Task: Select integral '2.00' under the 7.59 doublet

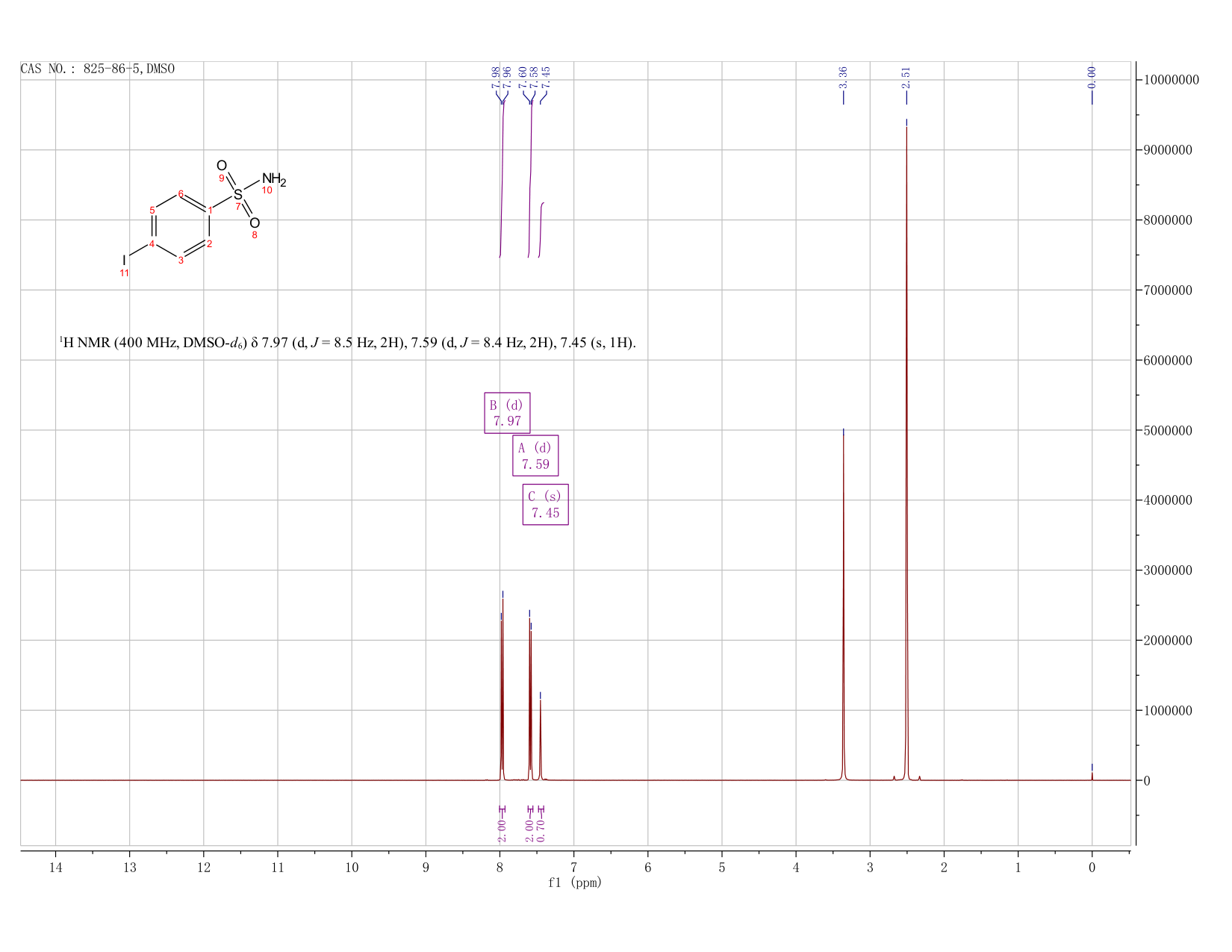Action: [x=530, y=831]
